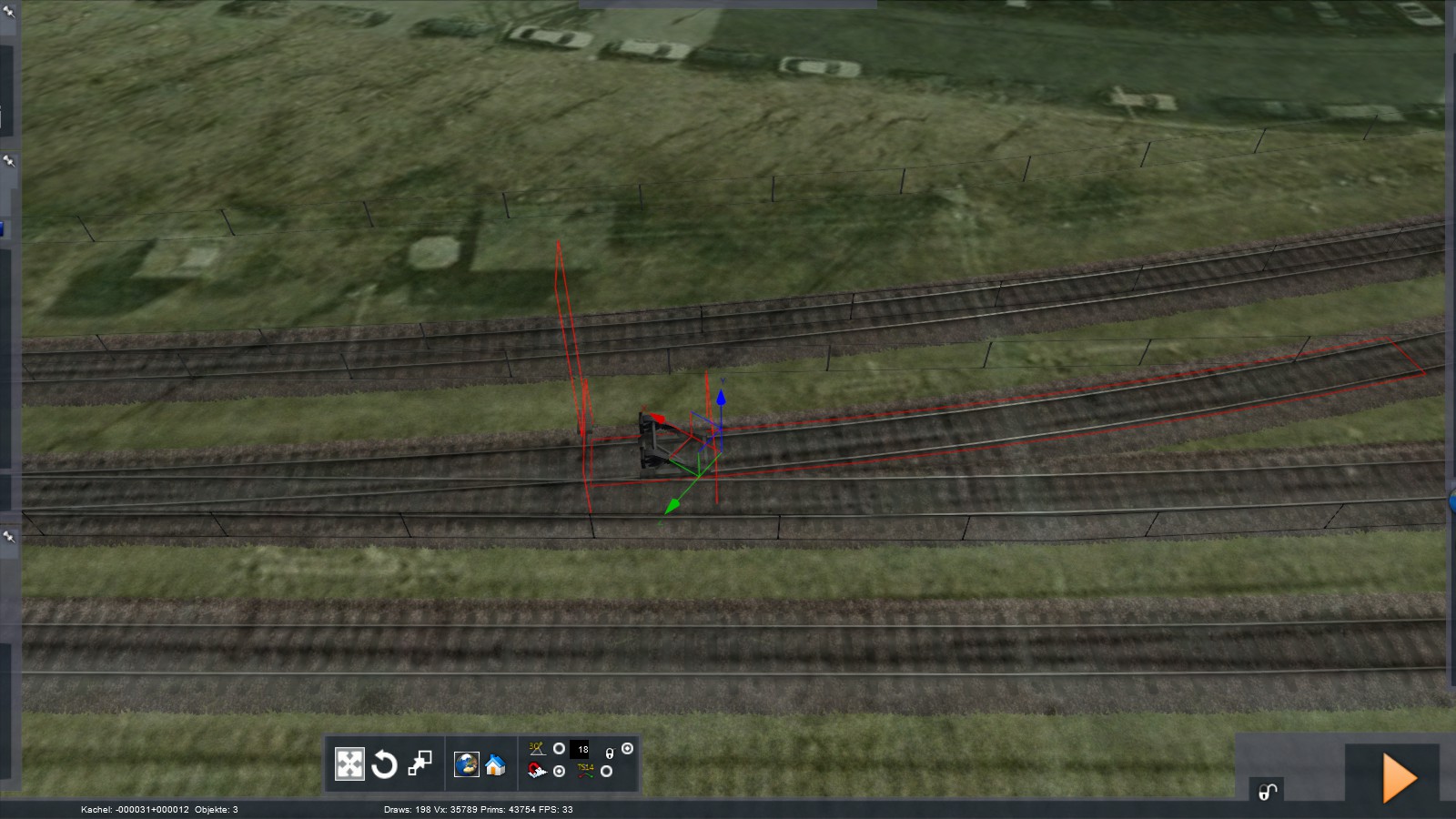Switch to local coordinates house icon
The image size is (1456, 819).
click(495, 764)
